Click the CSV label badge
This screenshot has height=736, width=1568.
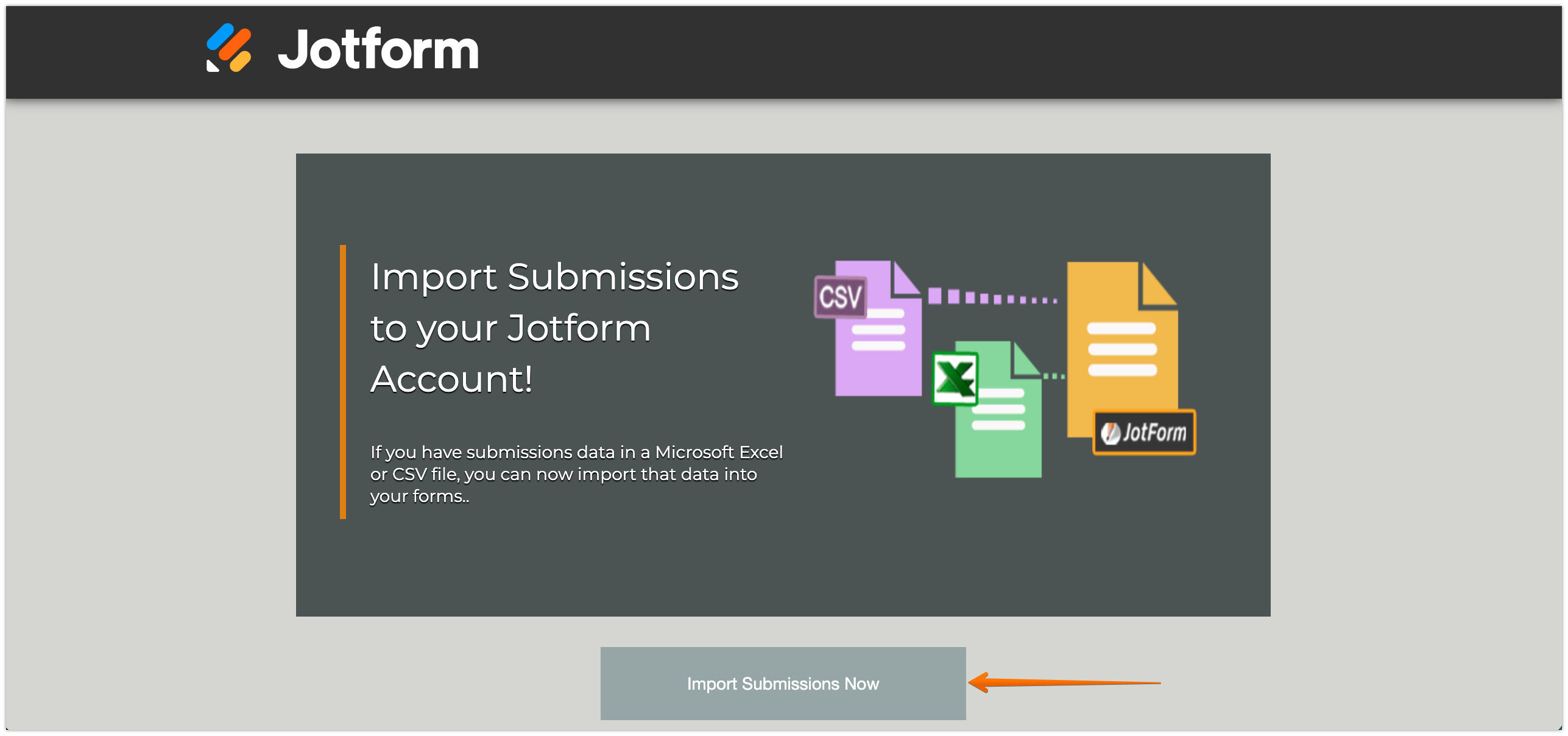click(x=840, y=297)
